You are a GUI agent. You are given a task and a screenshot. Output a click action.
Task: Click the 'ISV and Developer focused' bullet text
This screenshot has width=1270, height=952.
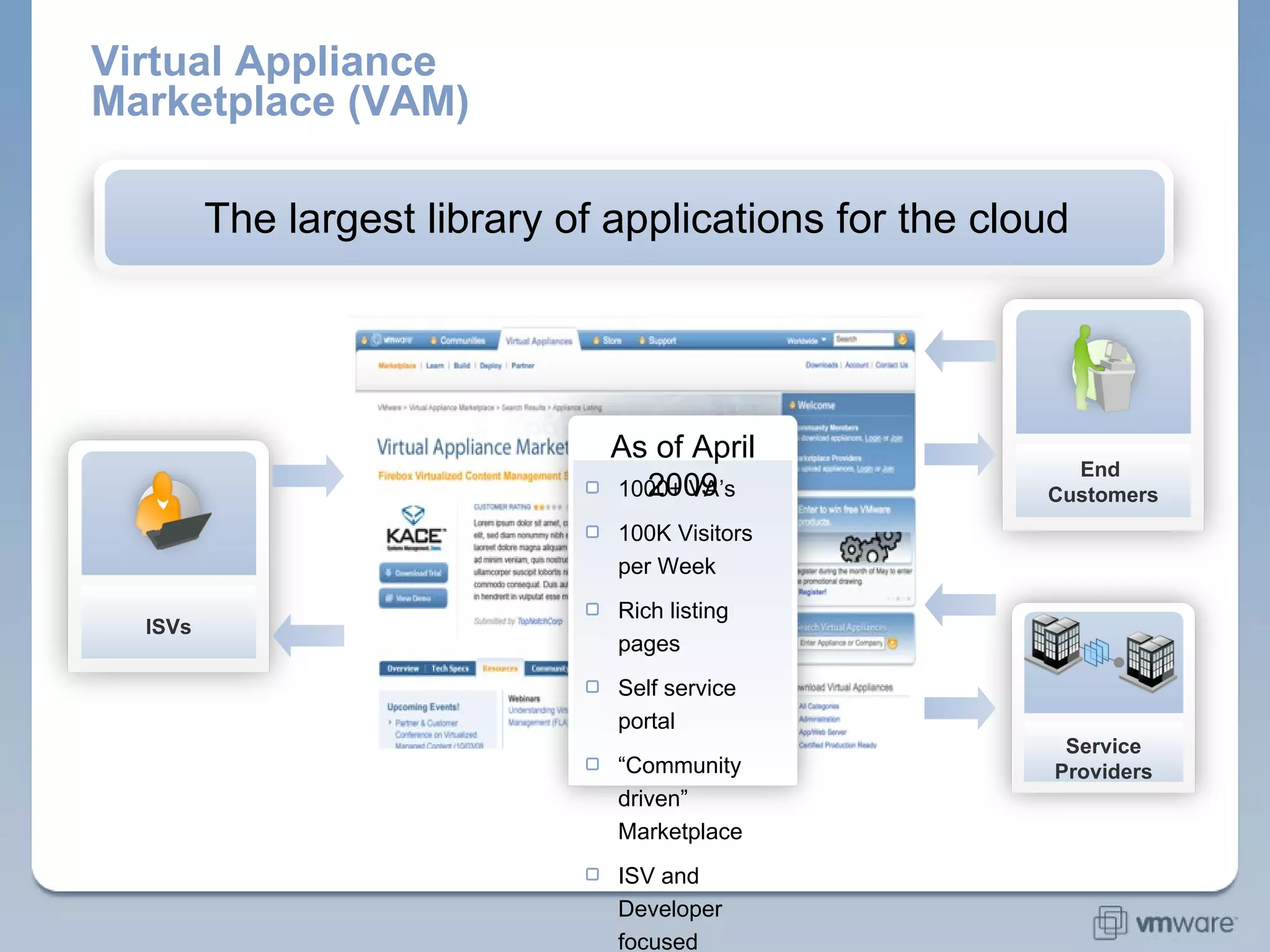[x=670, y=909]
